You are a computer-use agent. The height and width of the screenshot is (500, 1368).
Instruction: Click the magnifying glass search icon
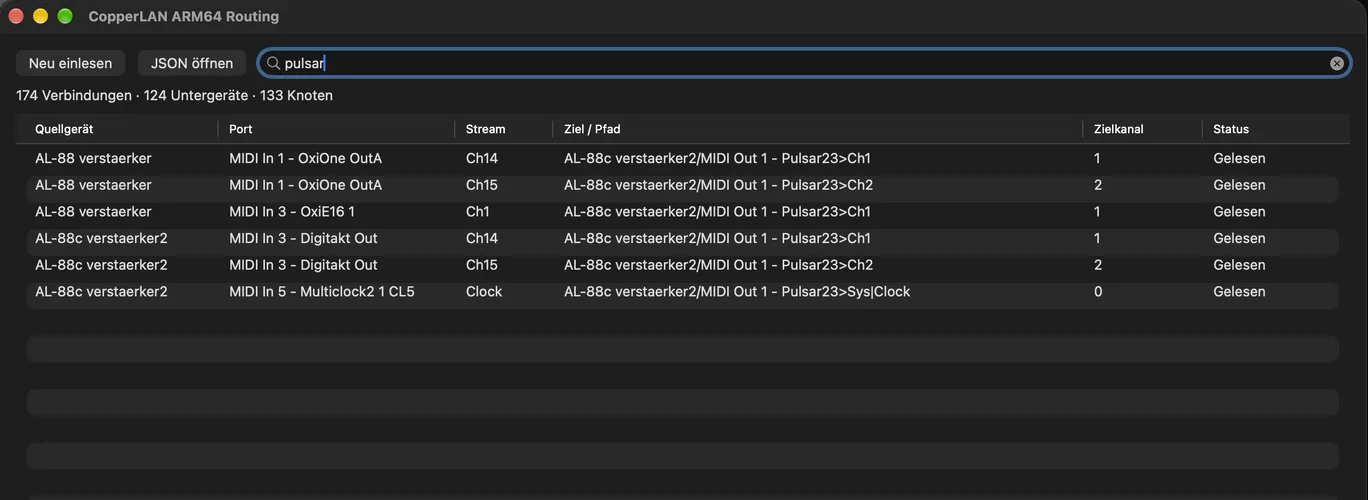273,63
